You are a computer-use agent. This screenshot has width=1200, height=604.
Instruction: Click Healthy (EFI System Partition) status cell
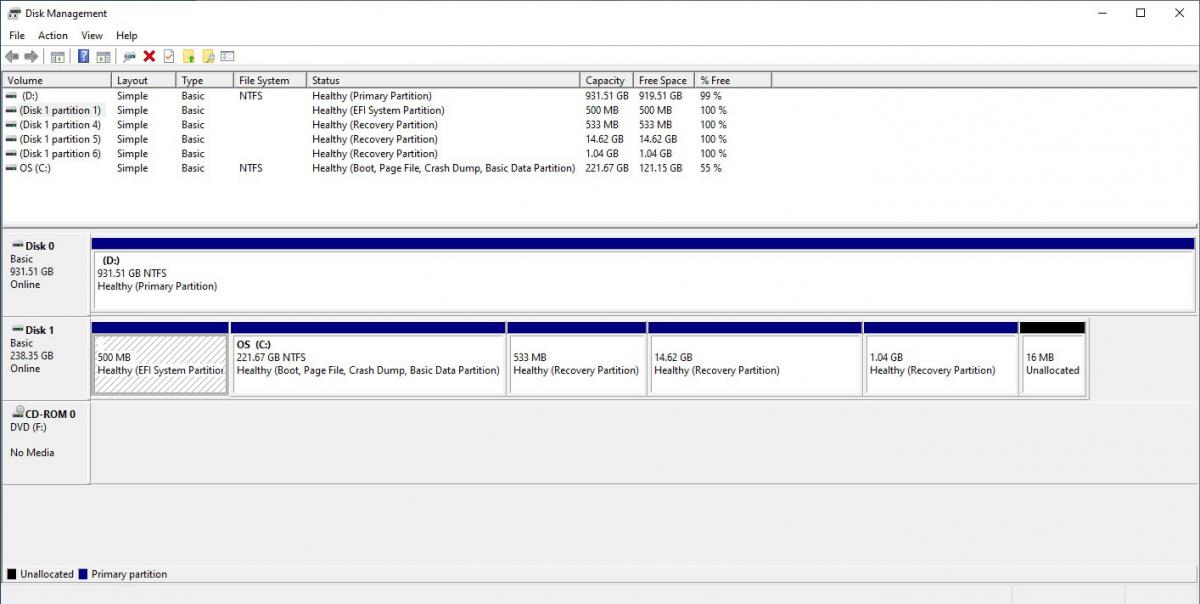378,110
